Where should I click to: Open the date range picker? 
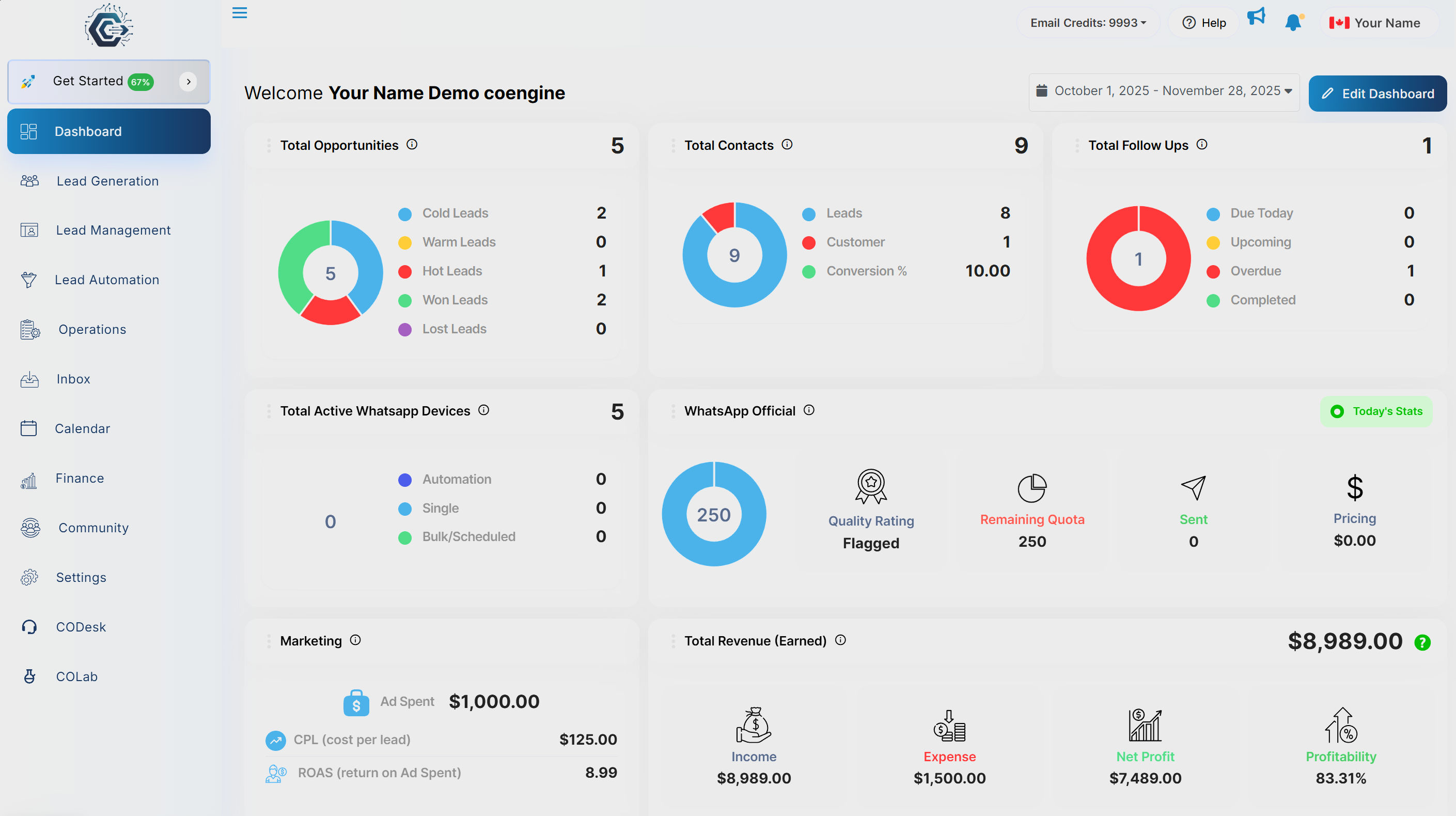pos(1163,90)
